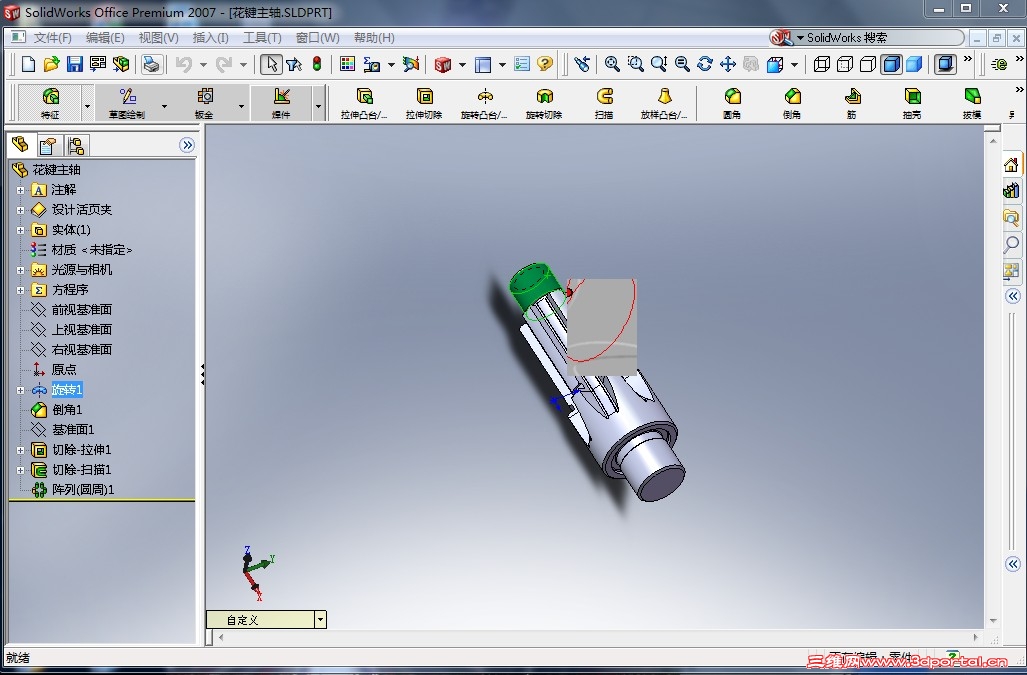Open dropdown arrow next to 特征
The height and width of the screenshot is (675, 1027).
point(87,105)
